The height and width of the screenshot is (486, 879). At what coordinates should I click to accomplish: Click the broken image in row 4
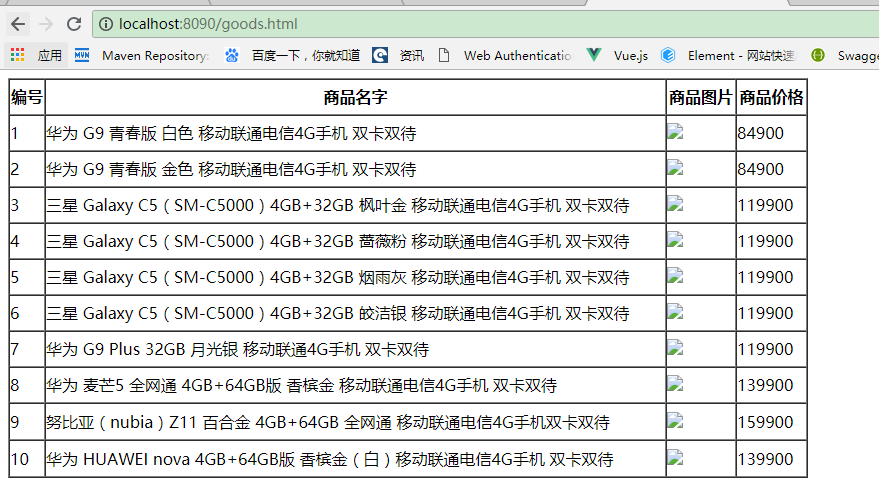point(675,239)
